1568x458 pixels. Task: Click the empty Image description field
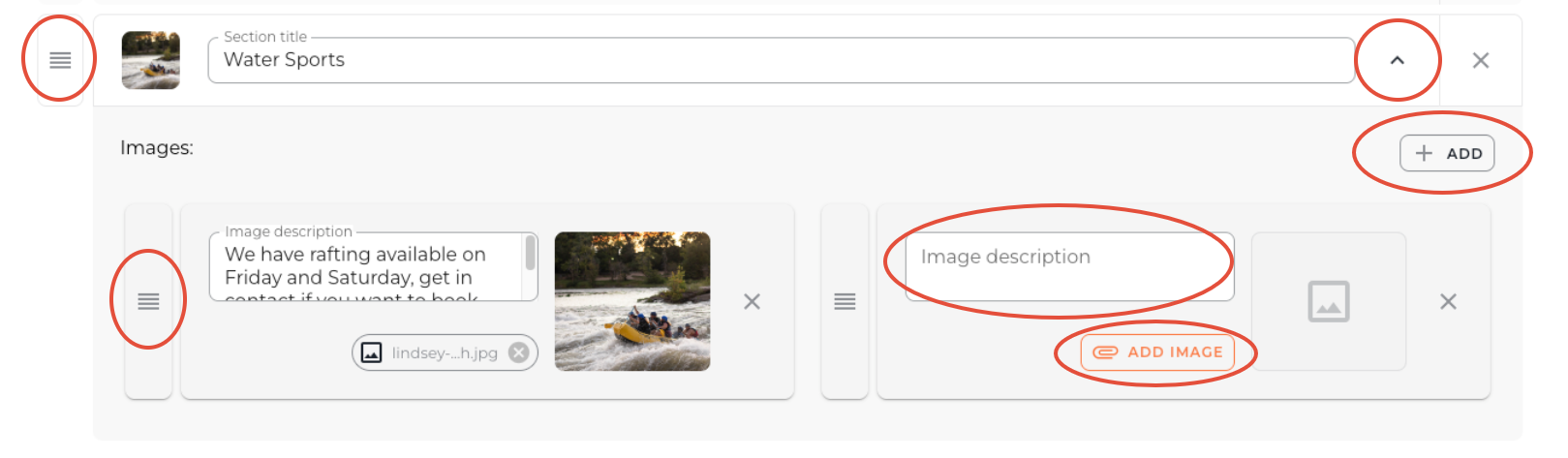pyautogui.click(x=1069, y=266)
